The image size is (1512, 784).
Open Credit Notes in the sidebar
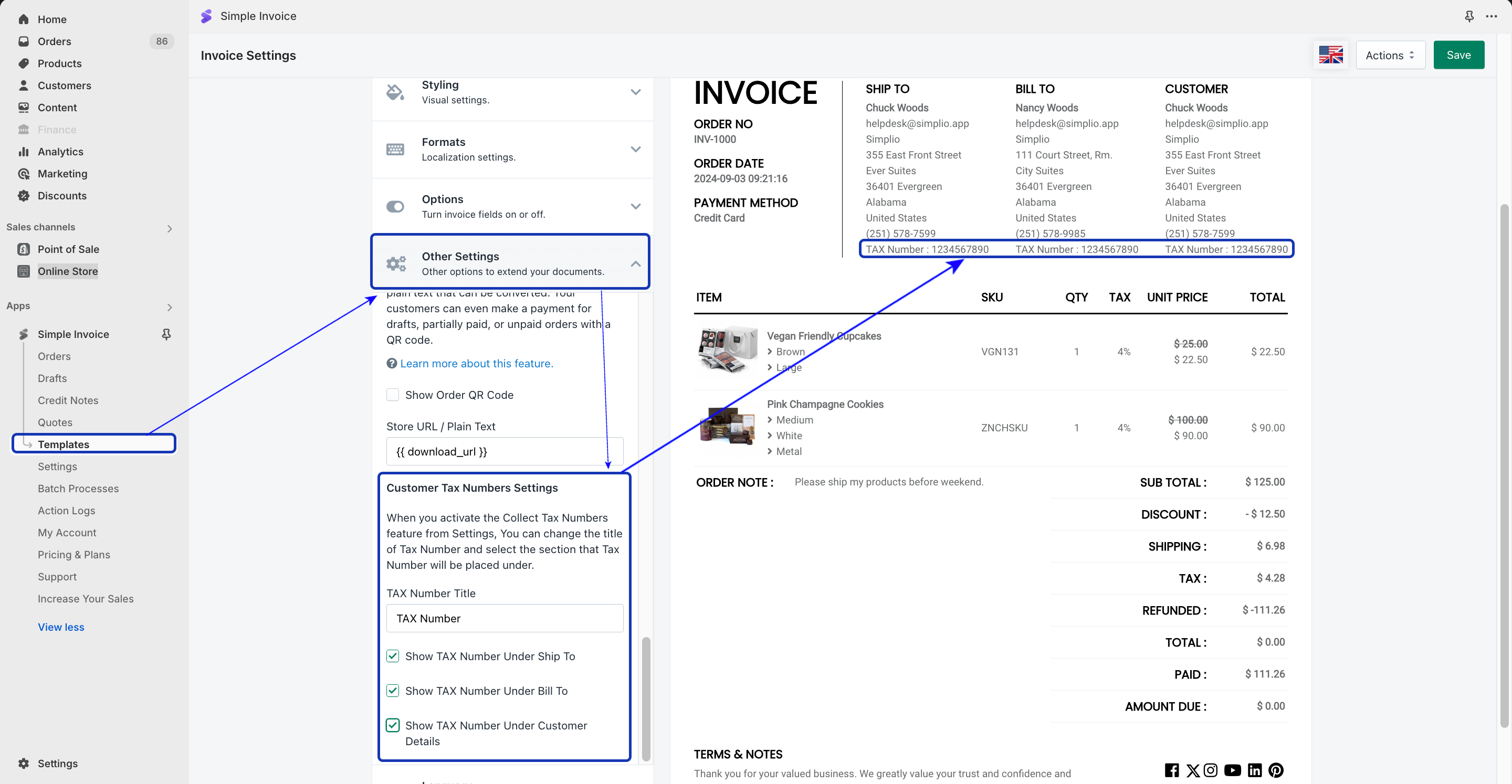point(68,400)
